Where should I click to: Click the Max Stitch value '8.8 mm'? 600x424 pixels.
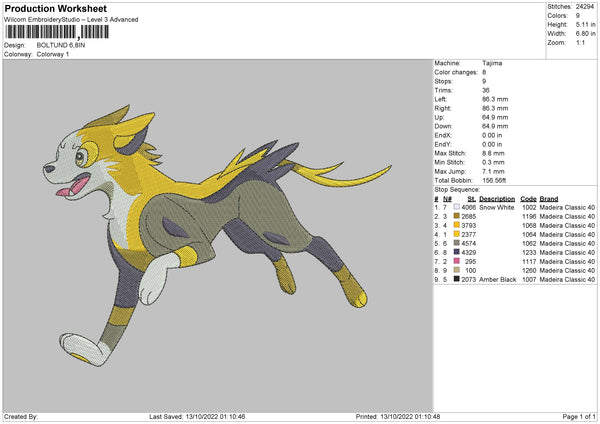[x=493, y=153]
